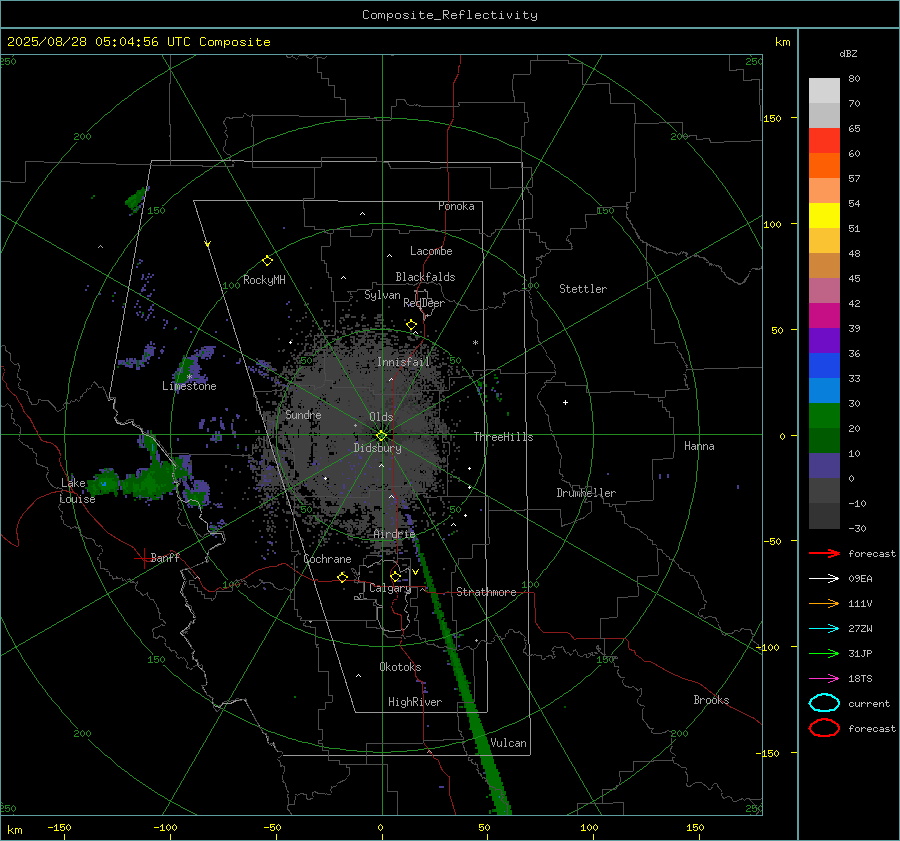The width and height of the screenshot is (900, 841).
Task: Click the Limestone label
Action: [x=189, y=386]
